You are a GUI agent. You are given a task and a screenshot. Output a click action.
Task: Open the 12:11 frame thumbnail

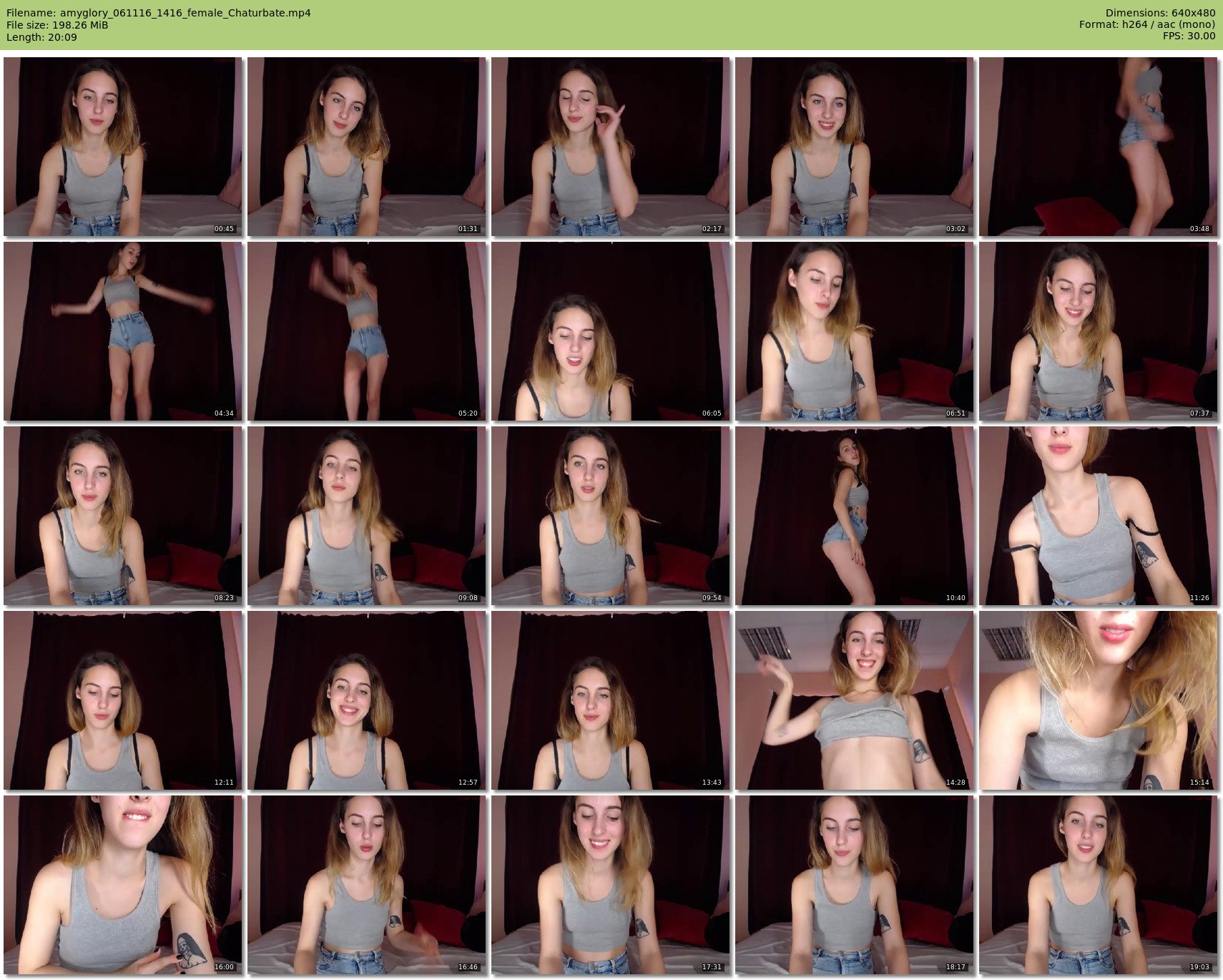(122, 700)
